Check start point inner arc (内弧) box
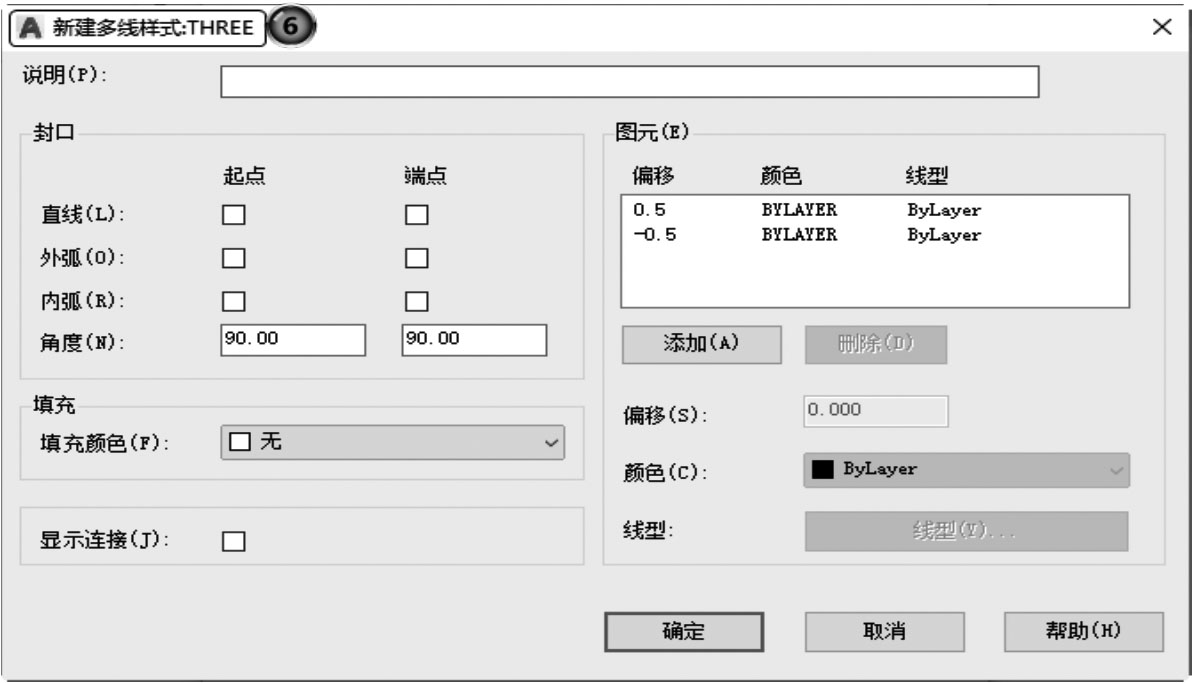 (233, 301)
